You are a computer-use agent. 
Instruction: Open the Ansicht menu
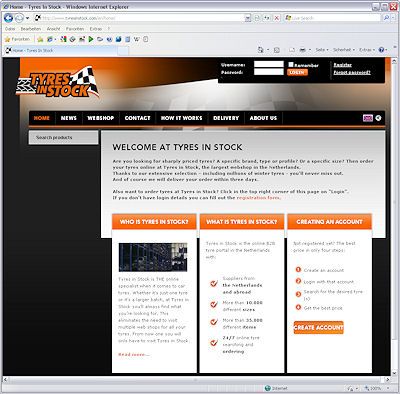click(54, 29)
